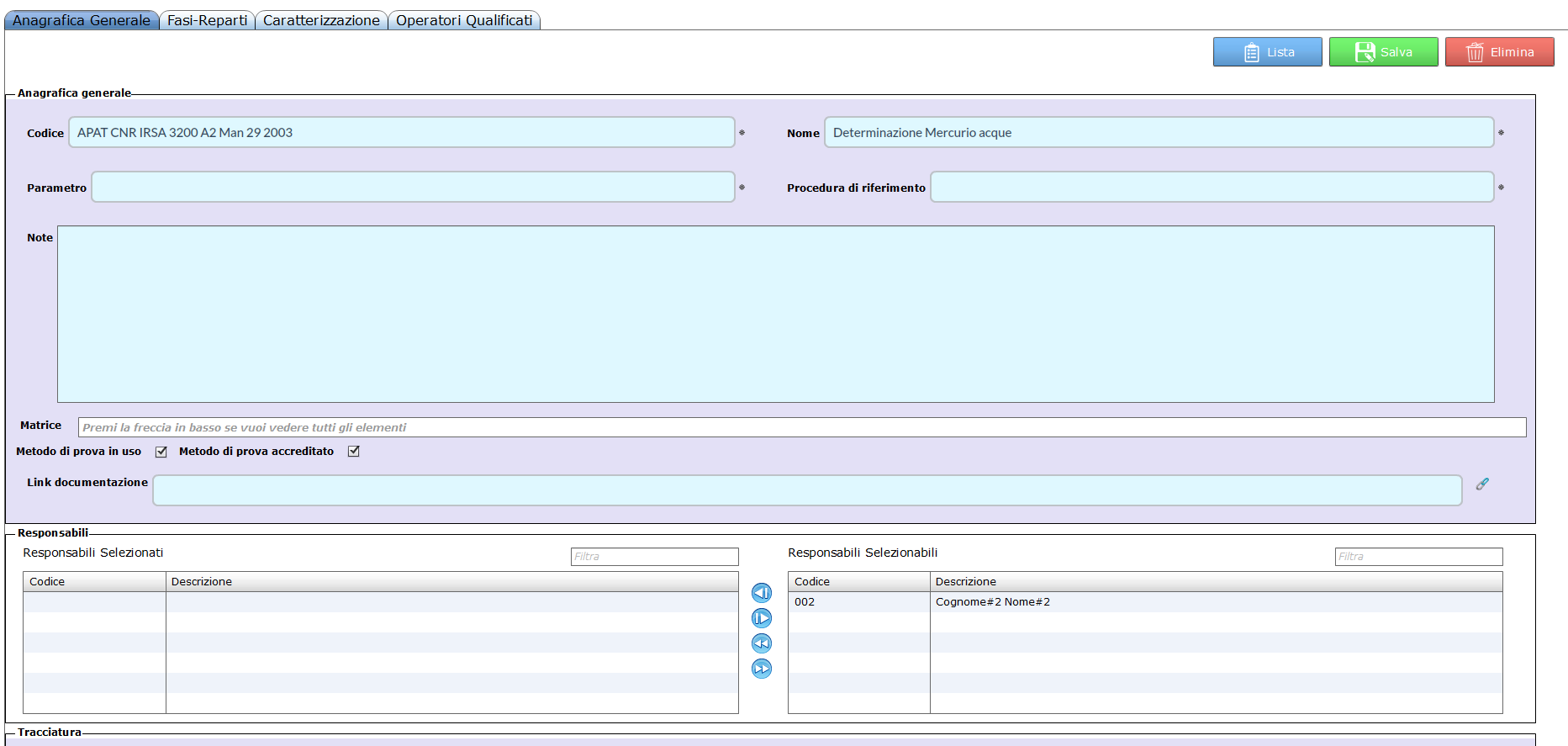The height and width of the screenshot is (746, 1568).
Task: Save the record with the Salva button
Action: pos(1384,52)
